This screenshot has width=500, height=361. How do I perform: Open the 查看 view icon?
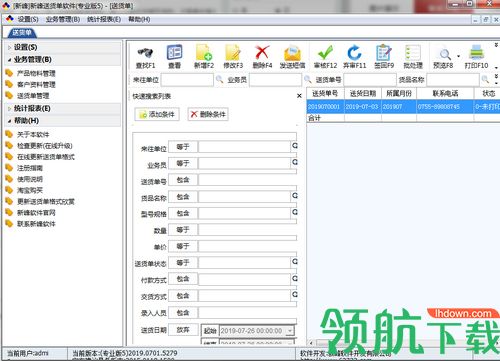[x=174, y=53]
